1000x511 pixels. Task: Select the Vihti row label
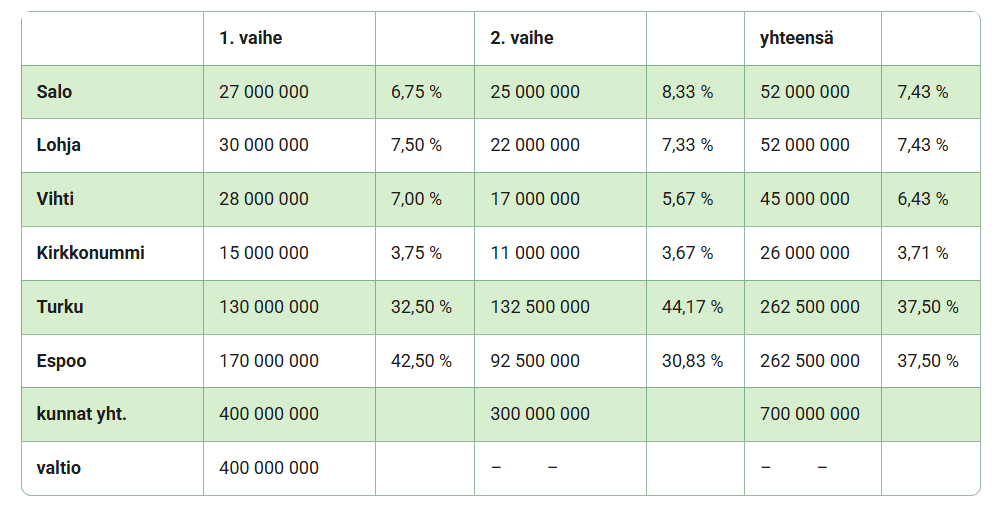pyautogui.click(x=55, y=199)
